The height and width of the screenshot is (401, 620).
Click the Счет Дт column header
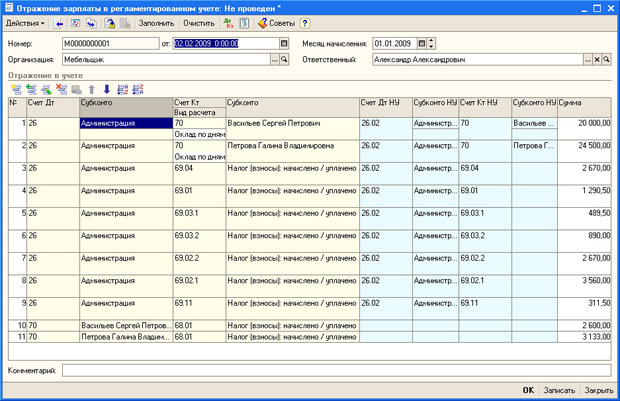tap(53, 108)
